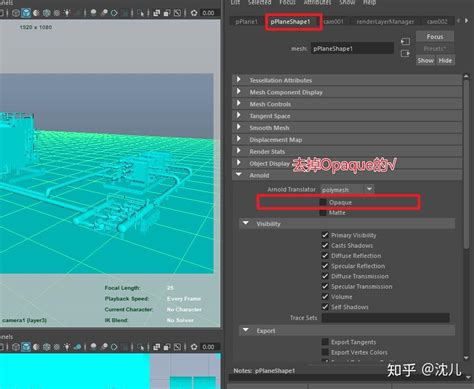Toggle Use All Lights bulb icon in the upper viewport
Image resolution: width=474 pixels, height=389 pixels.
(67, 13)
